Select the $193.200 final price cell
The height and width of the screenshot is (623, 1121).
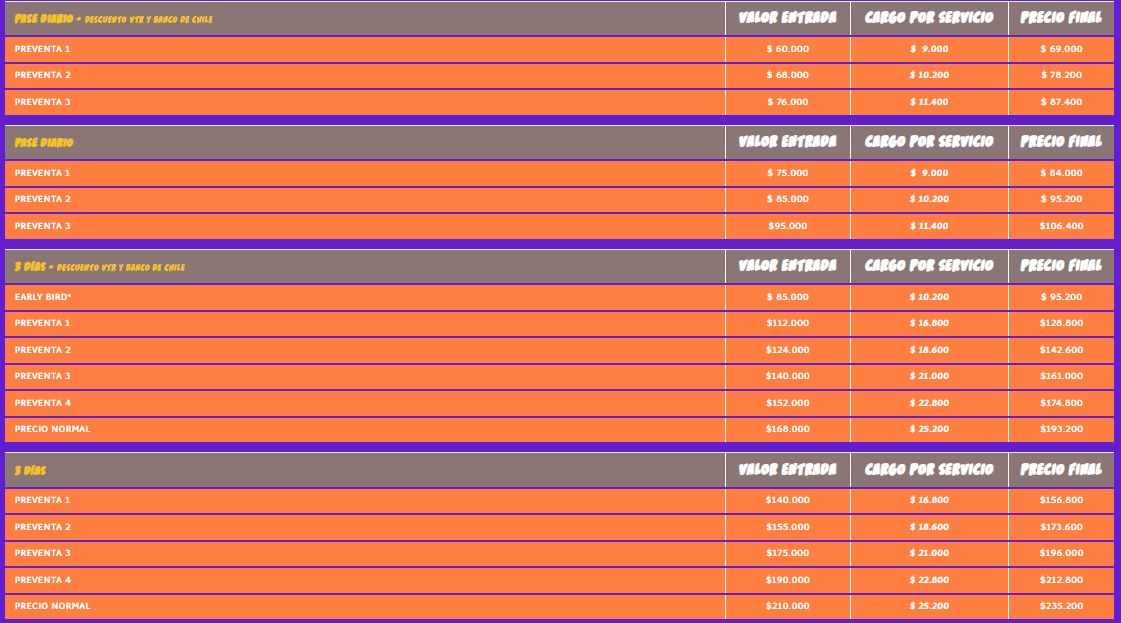pos(1061,429)
